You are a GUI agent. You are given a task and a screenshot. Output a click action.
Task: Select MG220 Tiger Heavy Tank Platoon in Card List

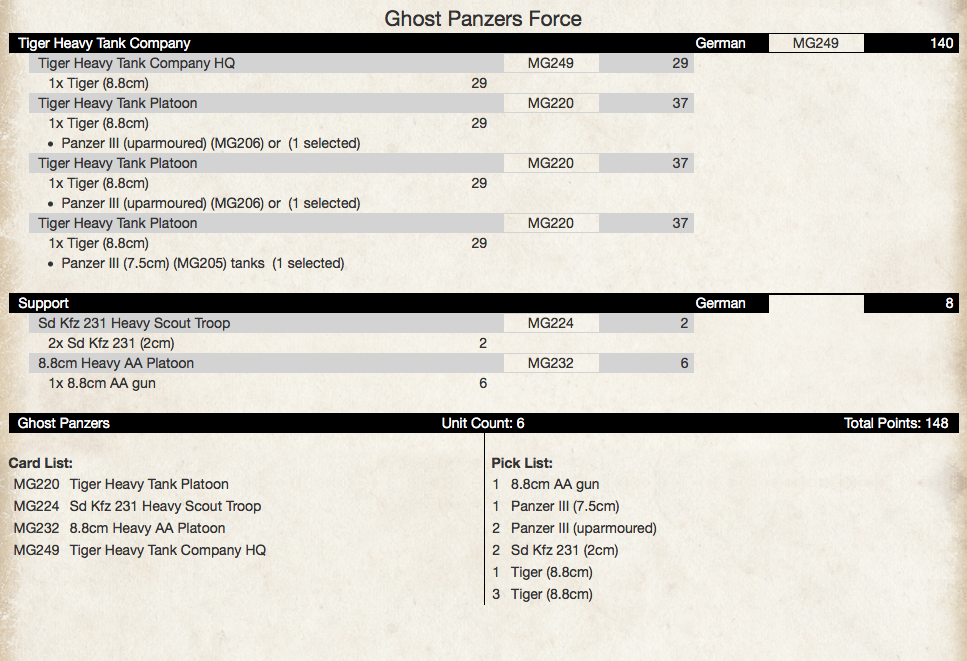point(121,485)
